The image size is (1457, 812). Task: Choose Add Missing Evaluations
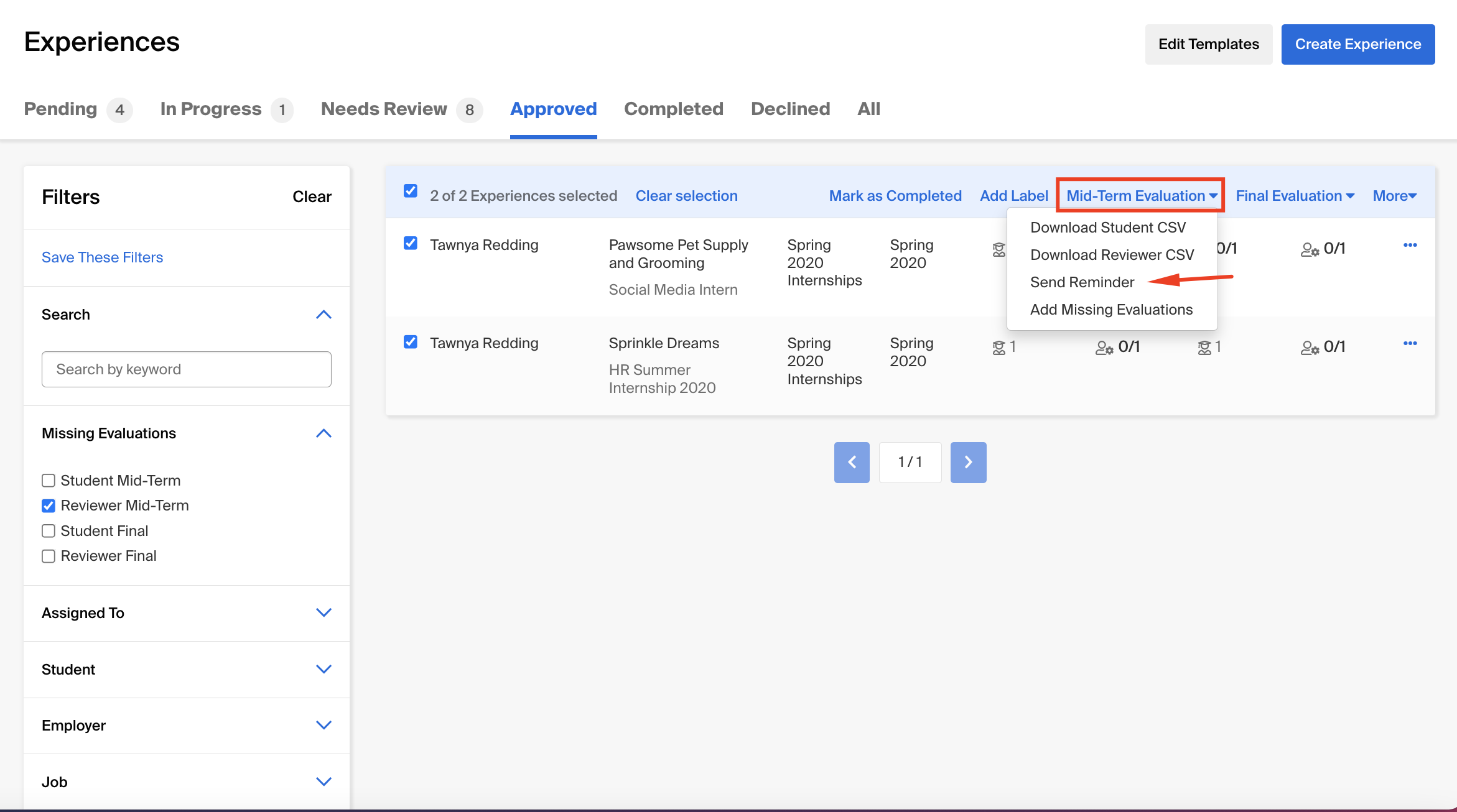click(x=1111, y=310)
